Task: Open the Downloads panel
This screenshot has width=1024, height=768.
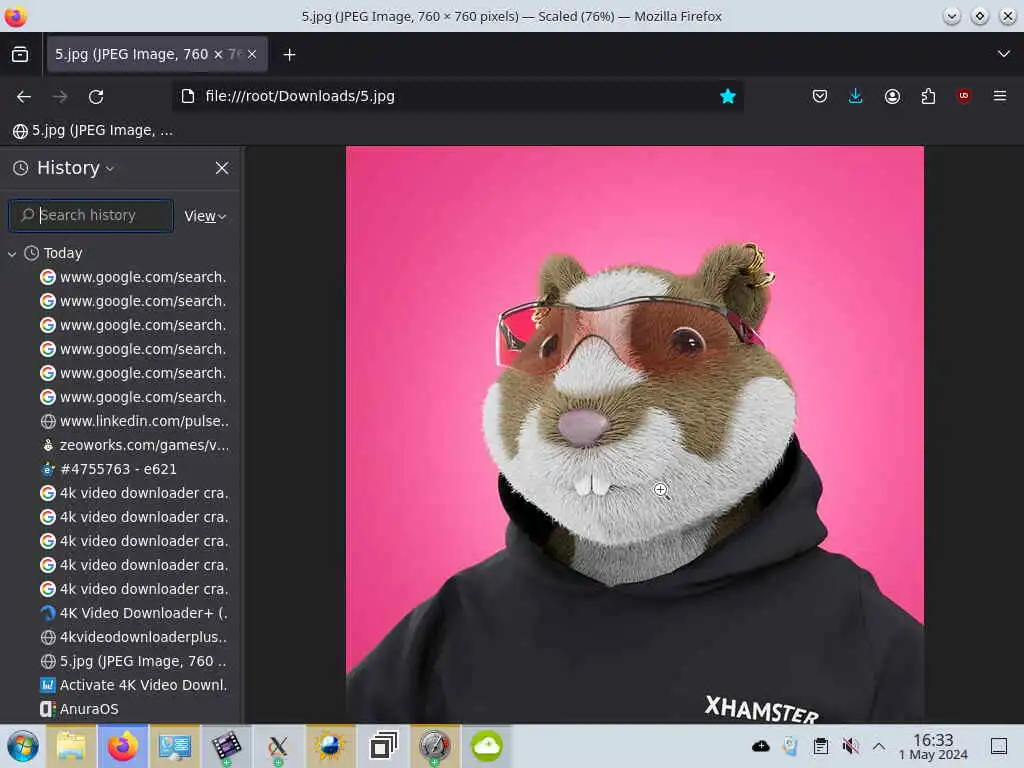Action: (856, 97)
